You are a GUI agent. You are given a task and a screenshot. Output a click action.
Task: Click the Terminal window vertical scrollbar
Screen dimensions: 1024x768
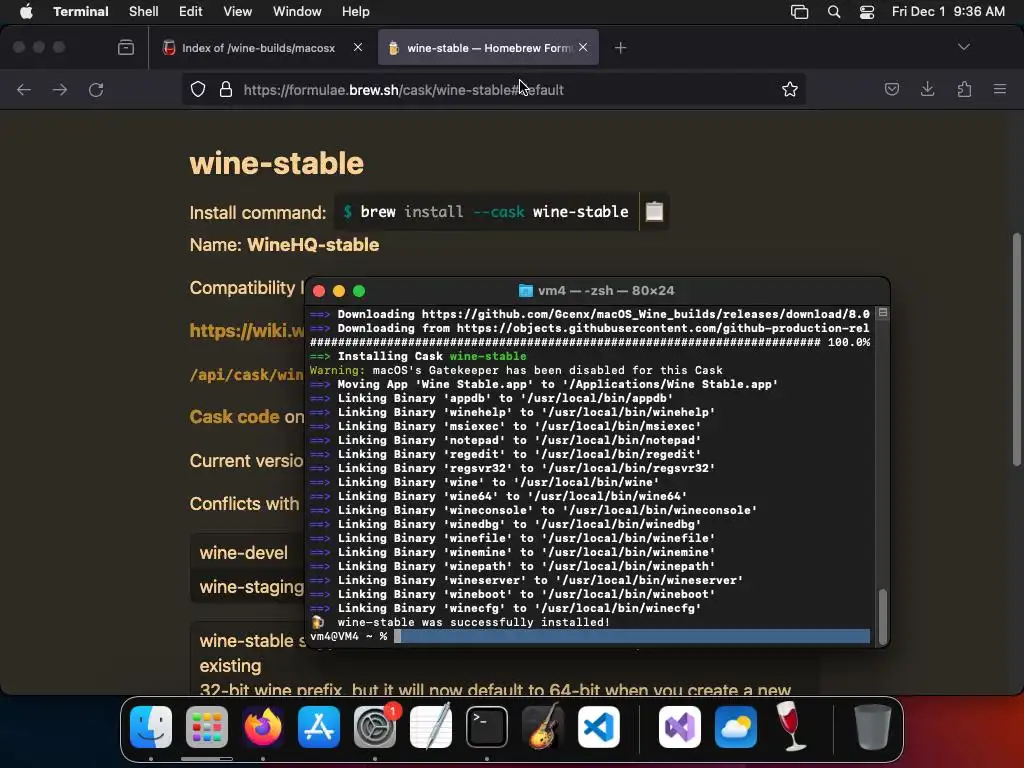pos(883,616)
